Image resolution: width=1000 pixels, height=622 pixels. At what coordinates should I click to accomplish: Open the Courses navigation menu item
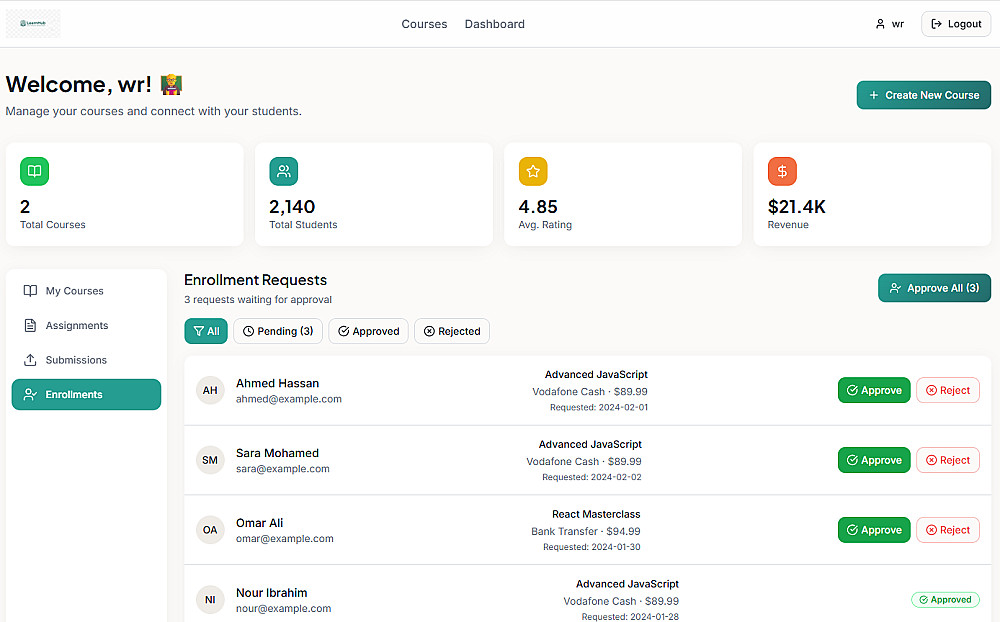[424, 24]
